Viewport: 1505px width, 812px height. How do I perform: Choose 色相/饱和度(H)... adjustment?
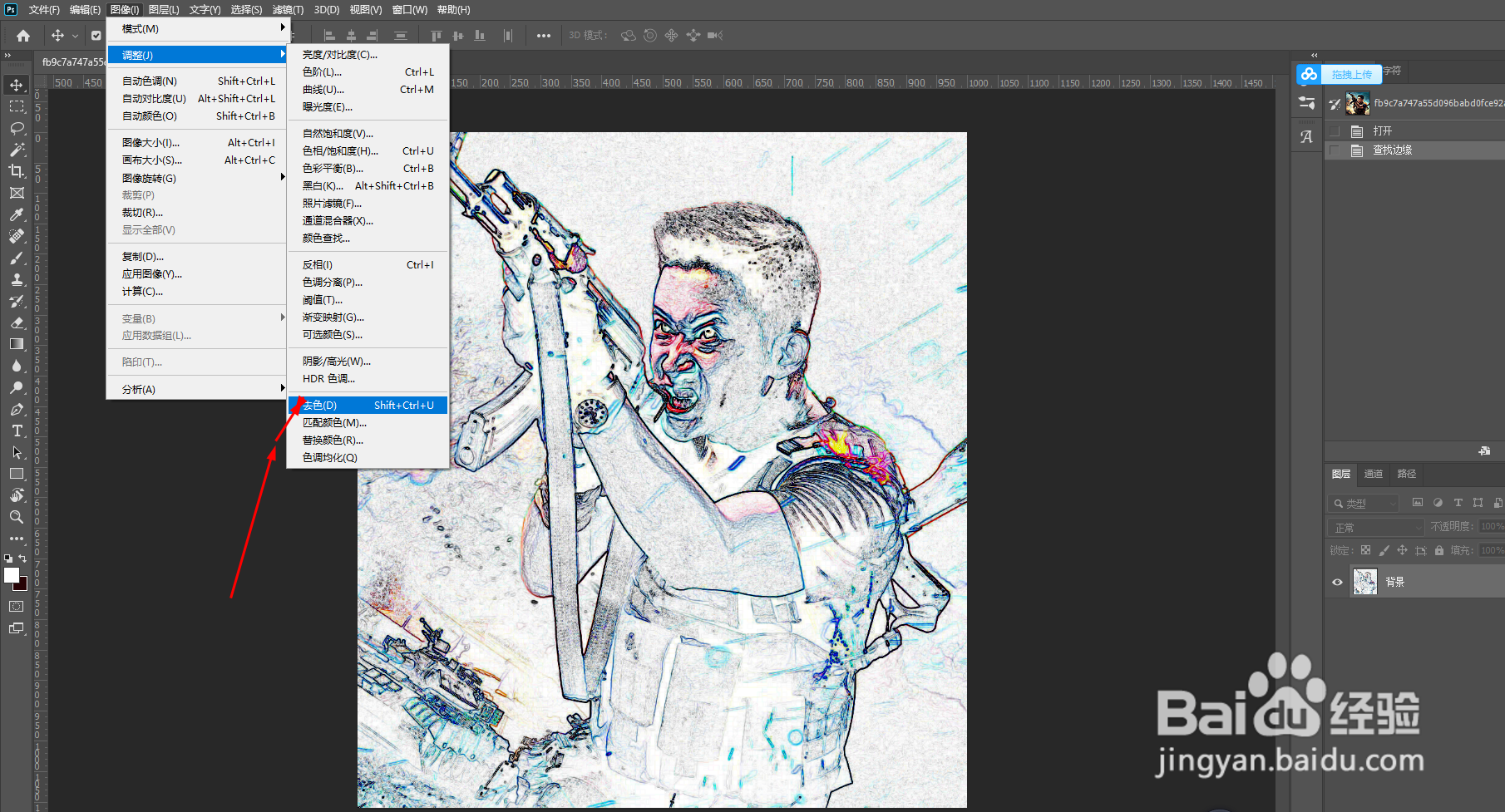tap(368, 150)
